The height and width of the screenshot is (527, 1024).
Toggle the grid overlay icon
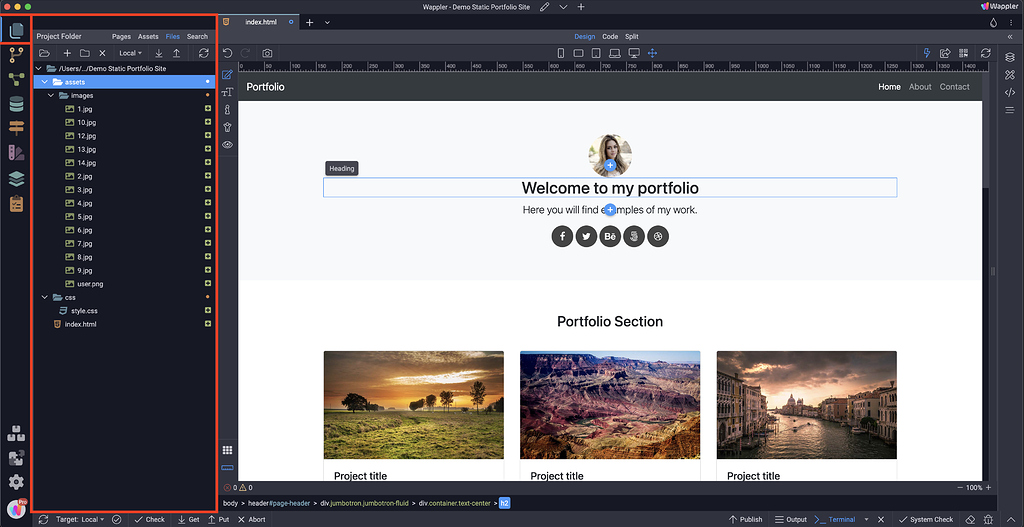(x=227, y=450)
